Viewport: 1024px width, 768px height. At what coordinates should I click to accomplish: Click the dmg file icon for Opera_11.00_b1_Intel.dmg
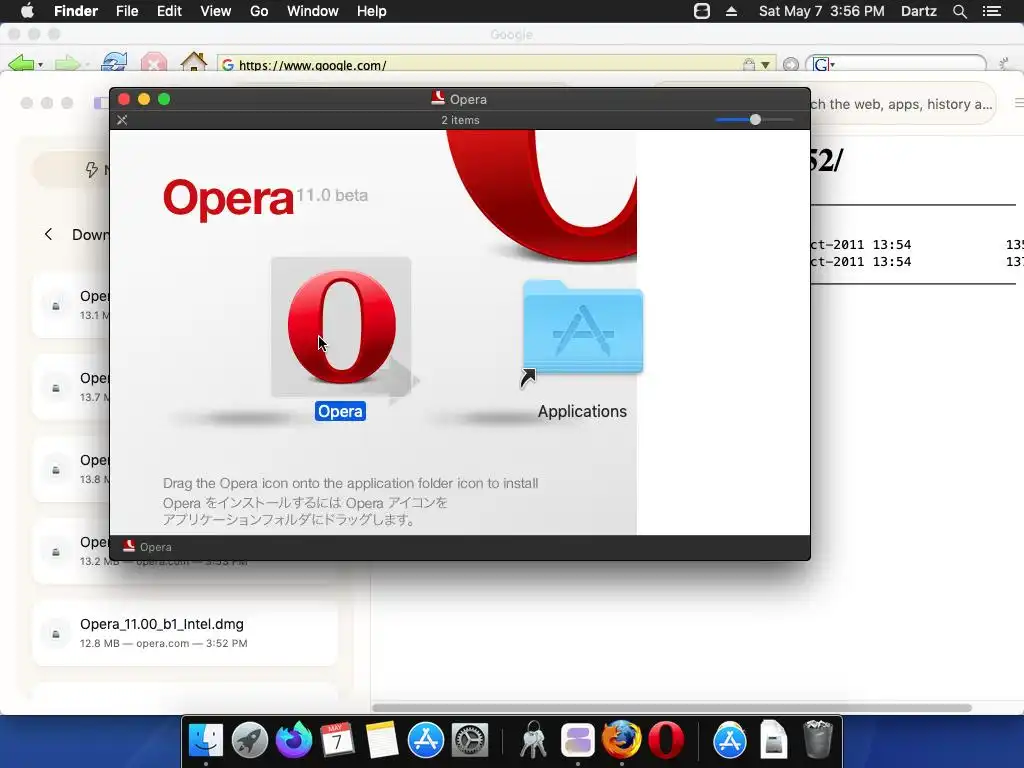[x=56, y=633]
